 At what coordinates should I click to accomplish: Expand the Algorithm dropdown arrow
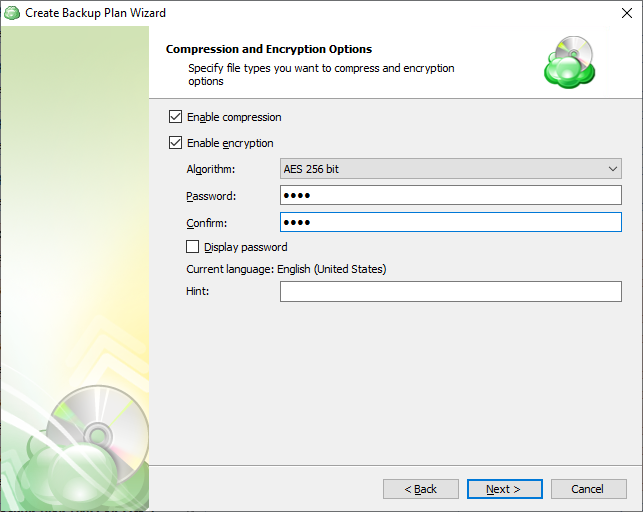[611, 169]
